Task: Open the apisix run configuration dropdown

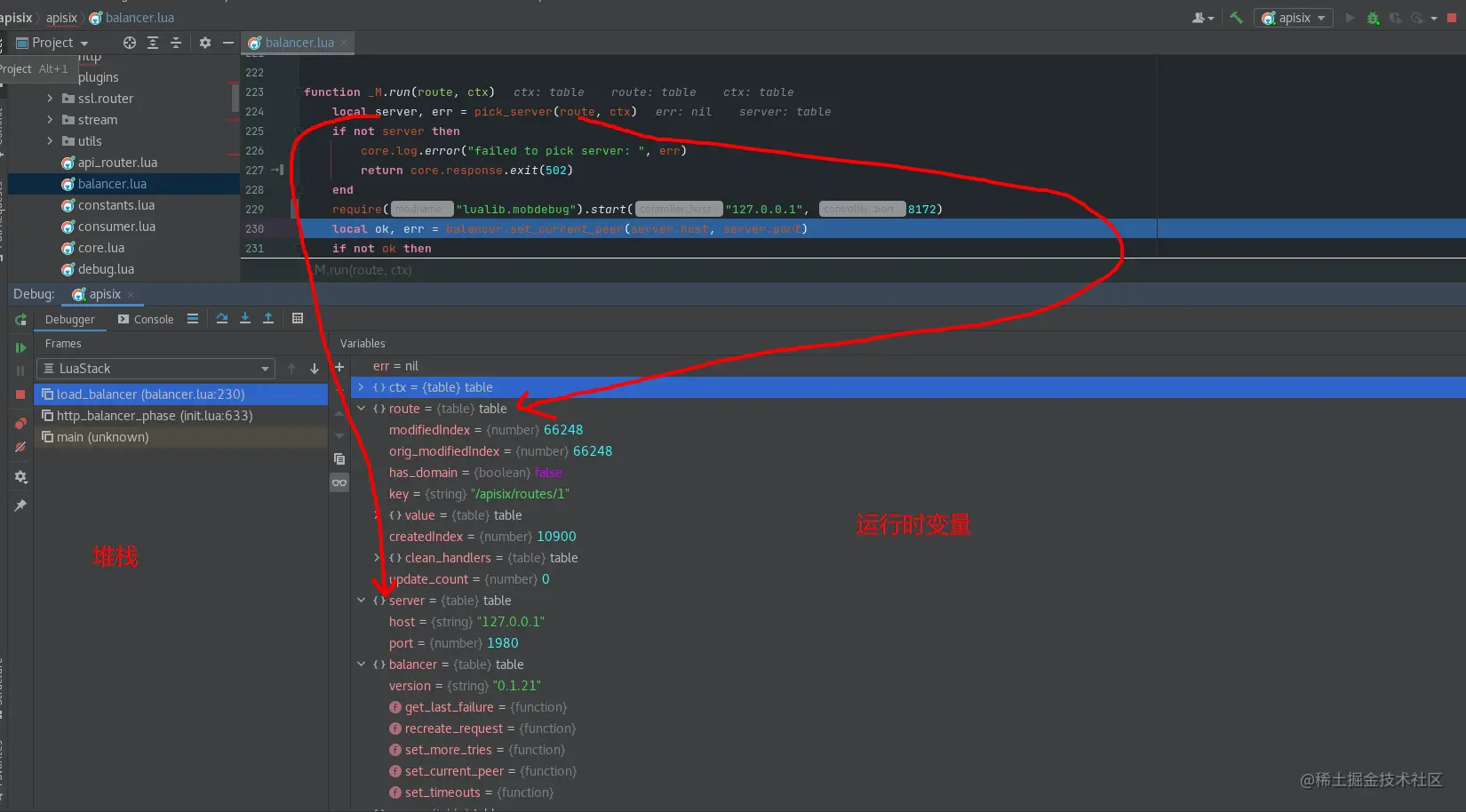Action: (1294, 18)
